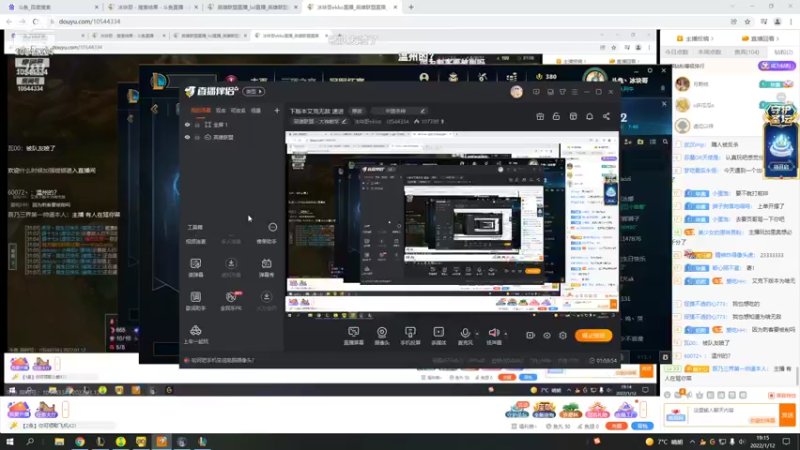This screenshot has width=800, height=450.
Task: Open a new browser tab
Action: point(411,7)
